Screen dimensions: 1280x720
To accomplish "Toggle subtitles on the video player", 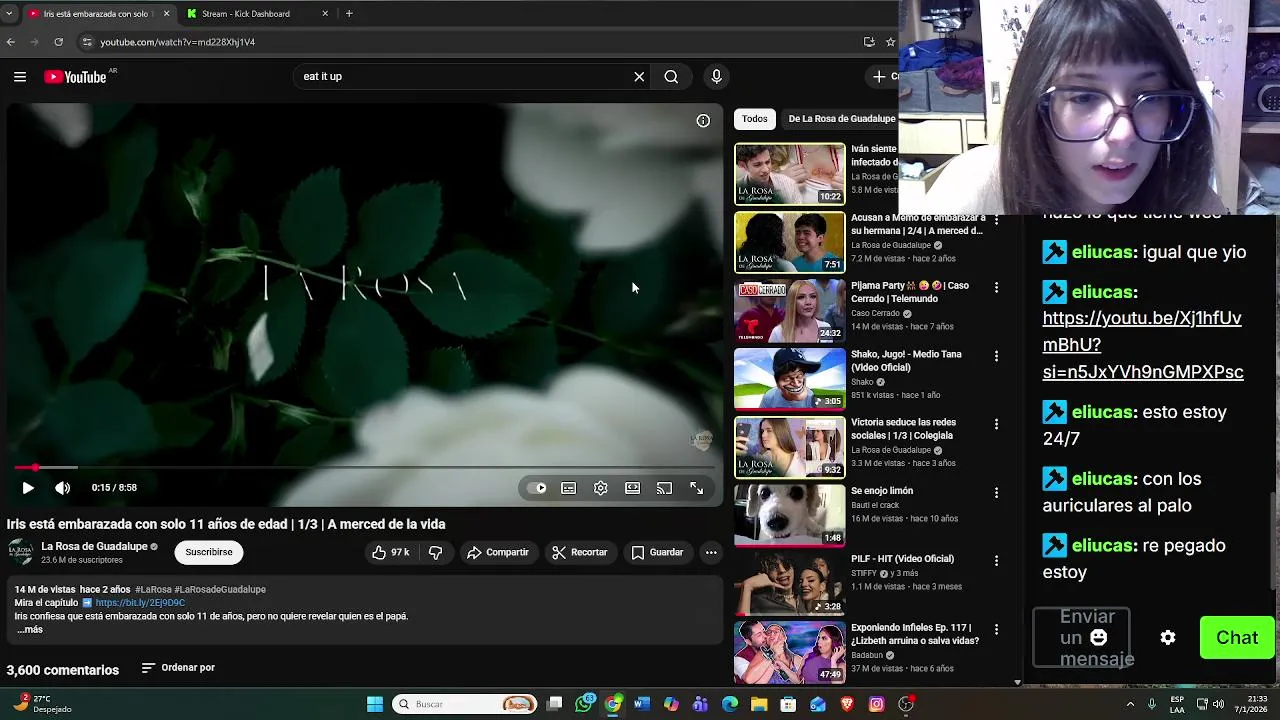I will [x=568, y=488].
